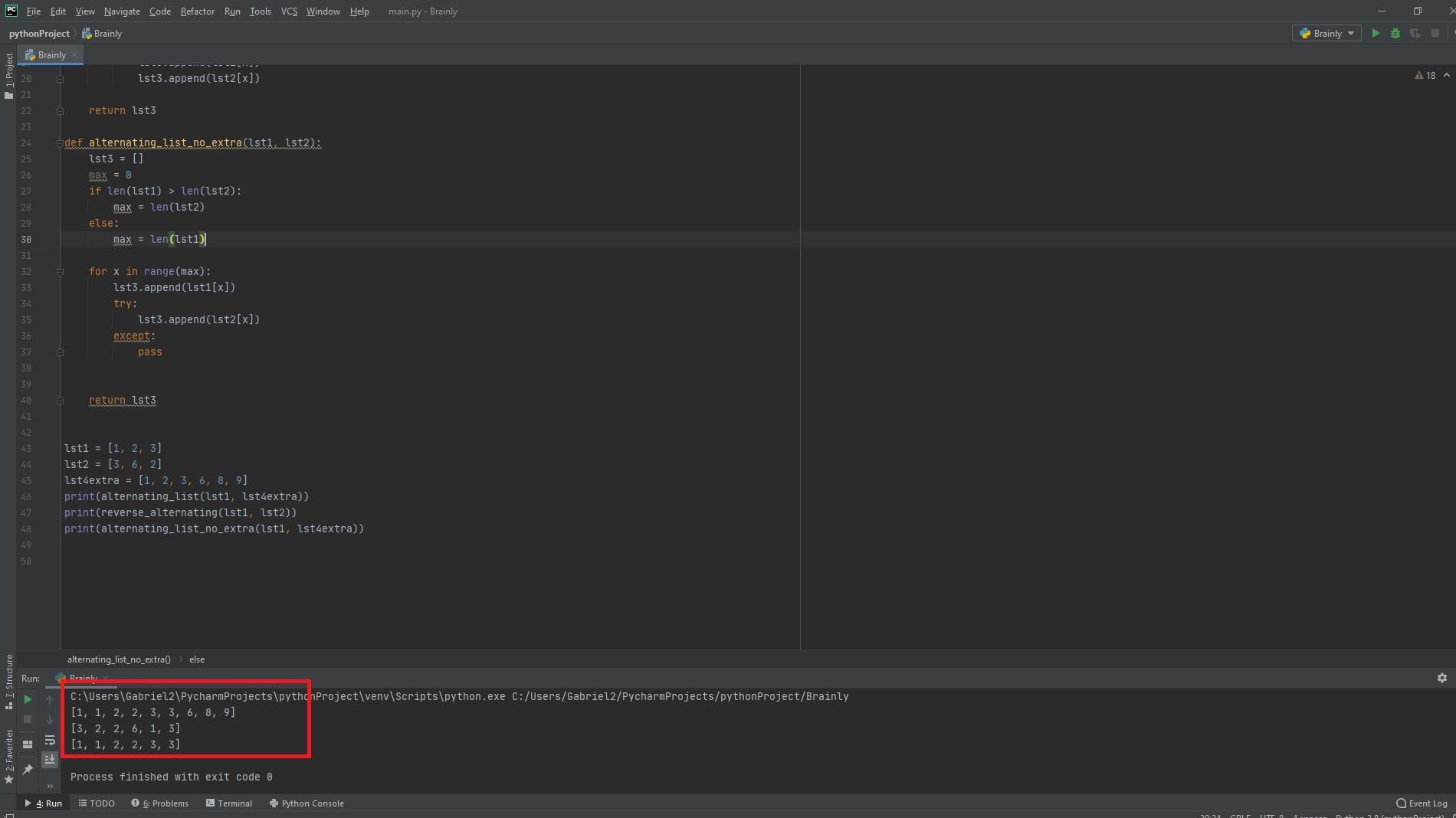This screenshot has height=818, width=1456.
Task: Toggle Pin Tab in Run panel
Action: click(28, 769)
